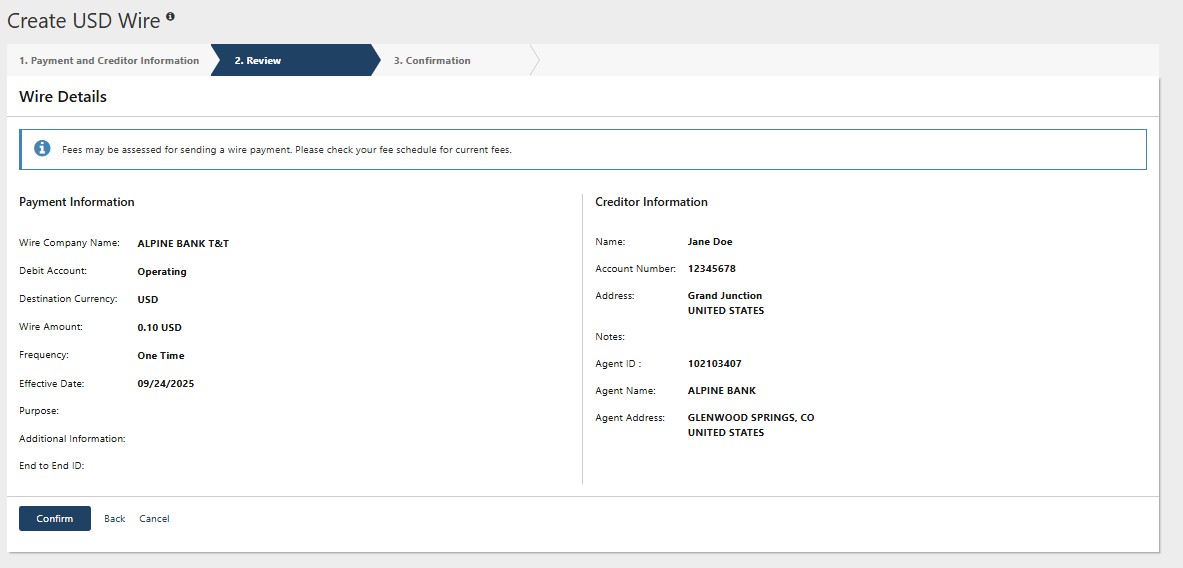Click the Back link

point(115,519)
